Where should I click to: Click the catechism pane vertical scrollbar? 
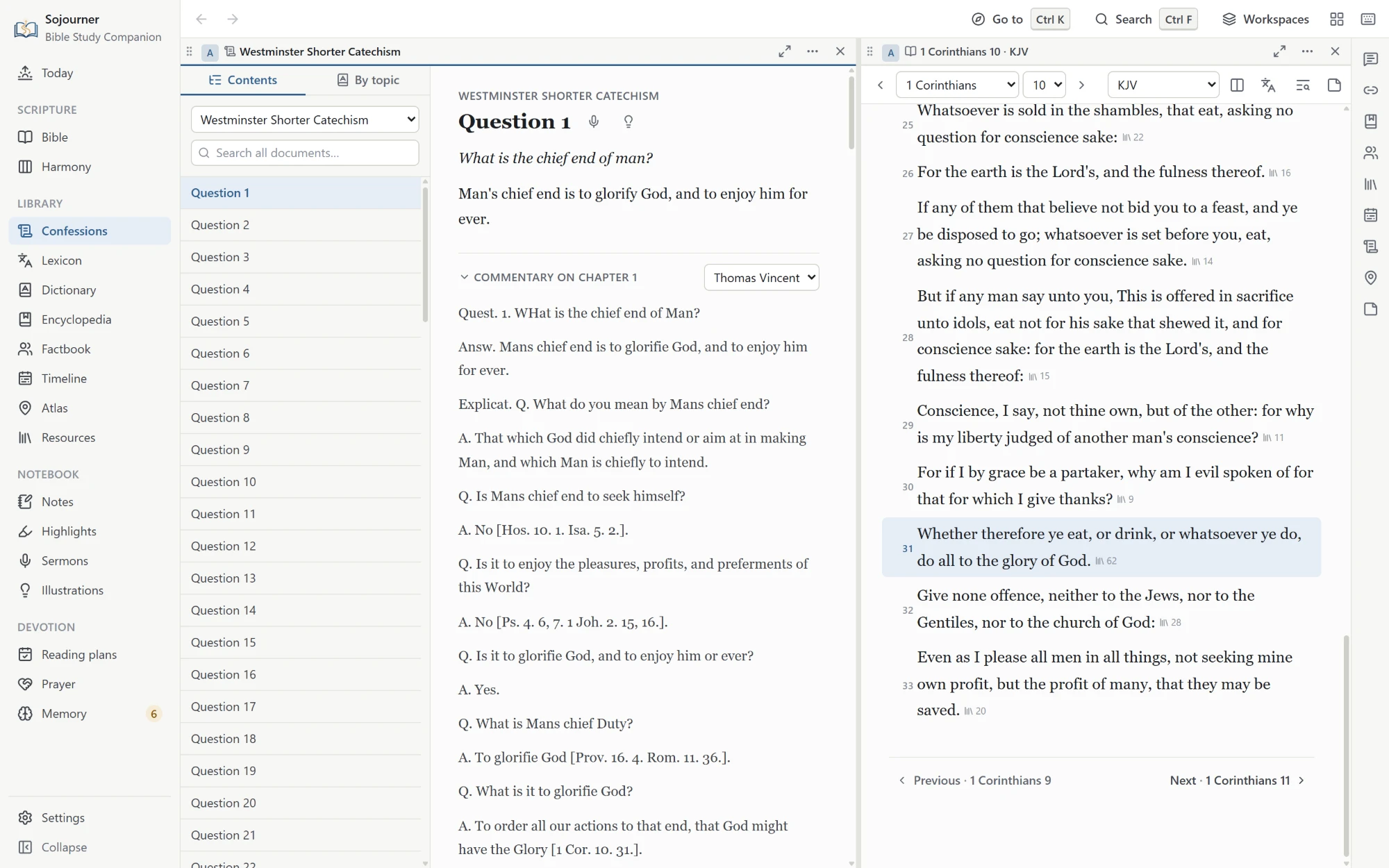[851, 113]
